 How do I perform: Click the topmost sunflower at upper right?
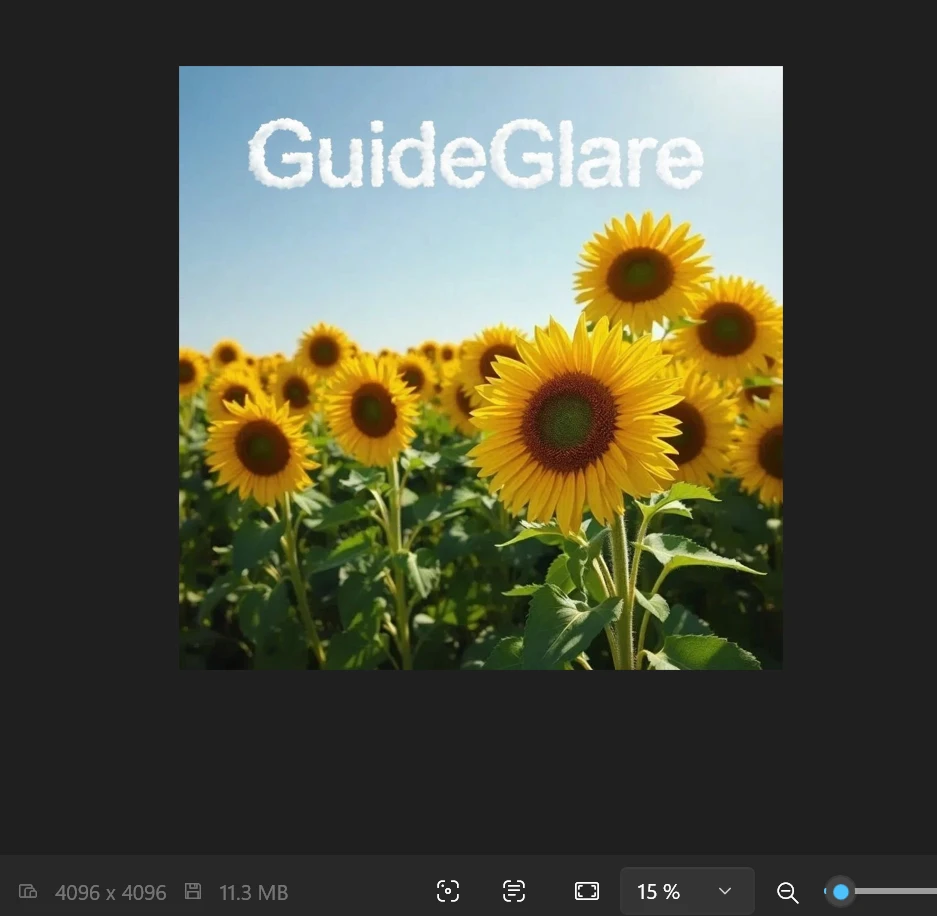(x=640, y=273)
